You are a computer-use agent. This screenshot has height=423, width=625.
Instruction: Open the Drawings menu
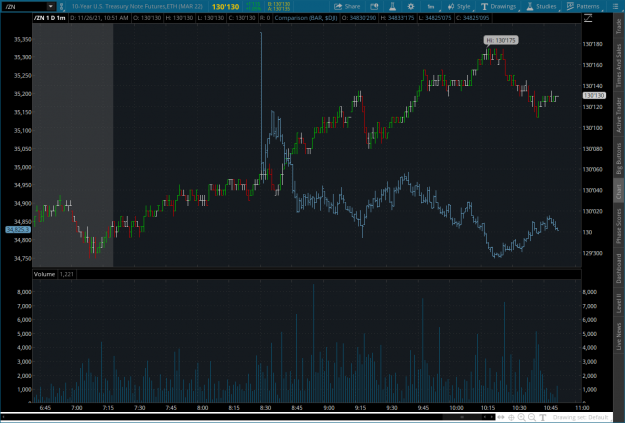tap(498, 6)
